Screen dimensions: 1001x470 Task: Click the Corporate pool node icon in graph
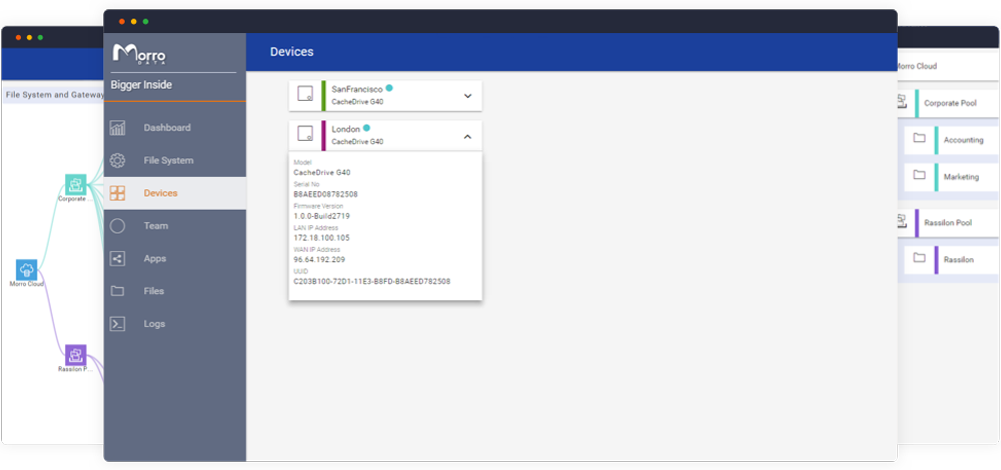[x=75, y=185]
